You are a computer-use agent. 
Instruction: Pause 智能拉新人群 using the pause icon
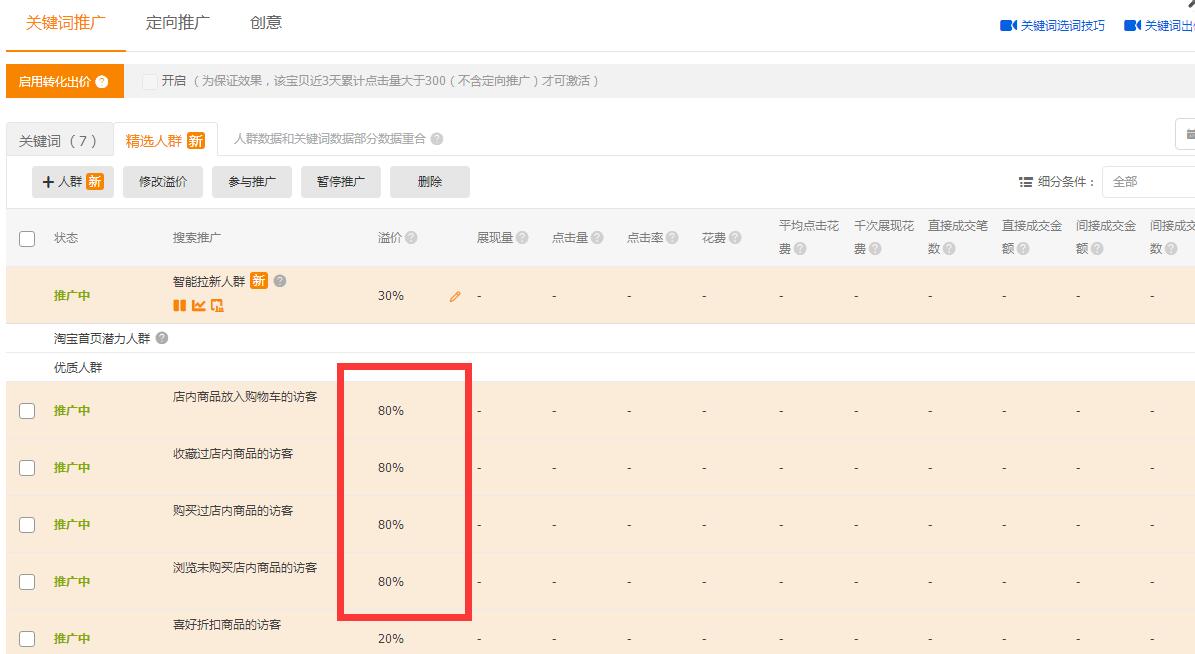181,305
